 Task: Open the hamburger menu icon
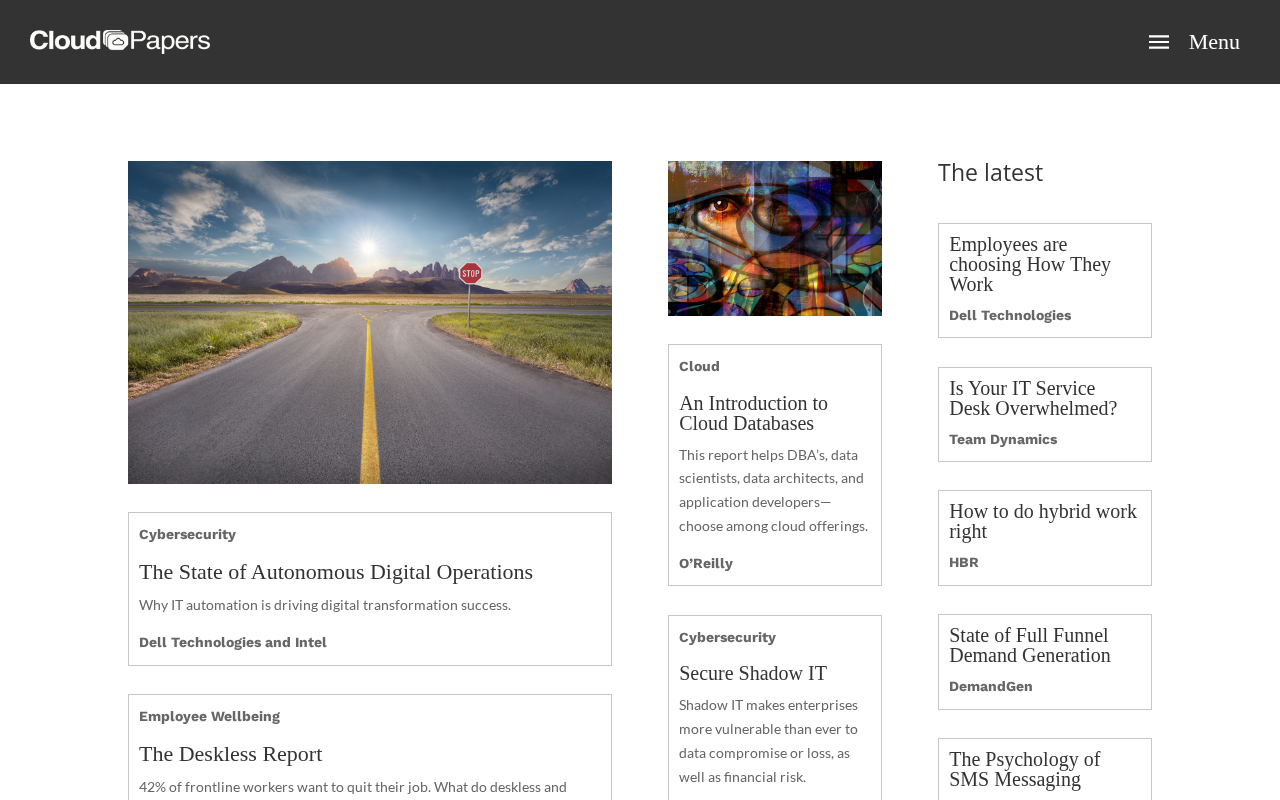click(x=1159, y=42)
